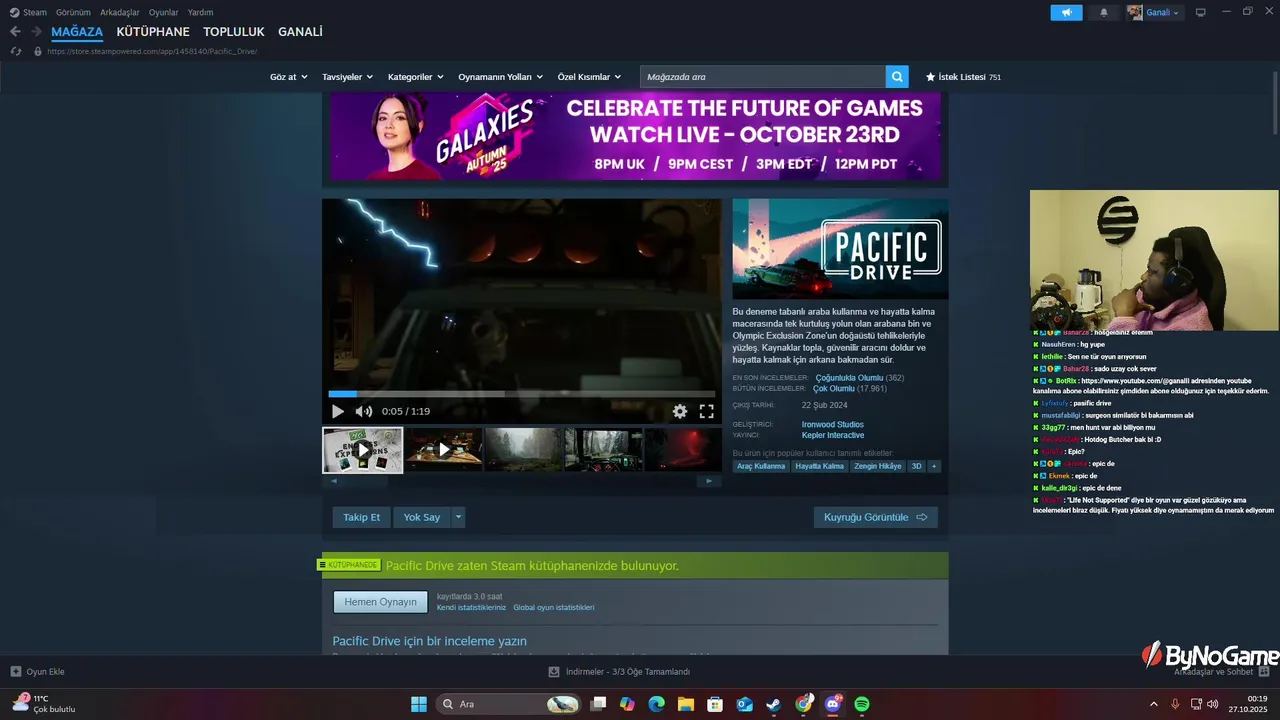This screenshot has height=720, width=1280.
Task: Expand the Tavsiyeler dropdown
Action: (x=347, y=77)
